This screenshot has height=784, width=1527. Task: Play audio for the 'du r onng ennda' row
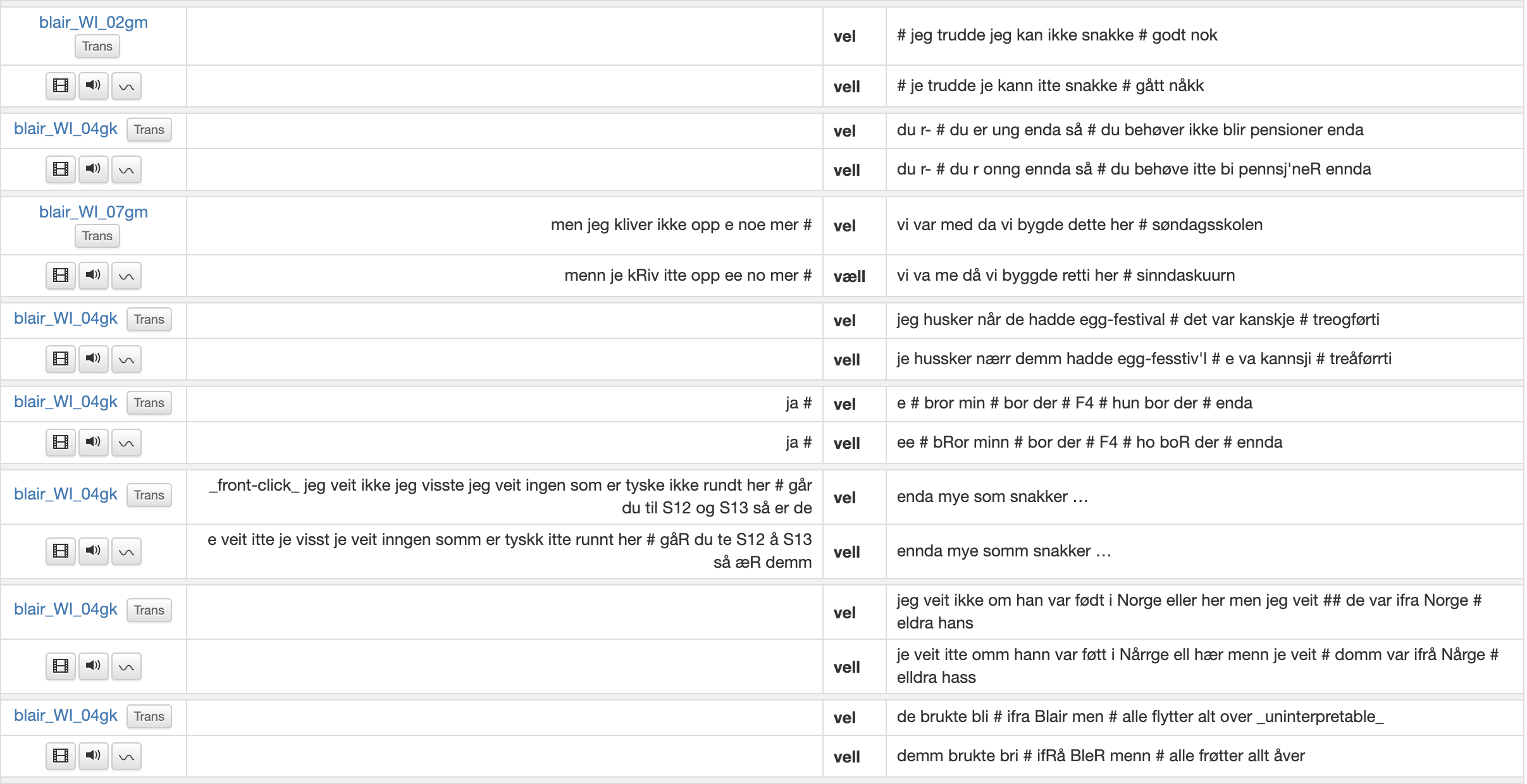coord(94,169)
